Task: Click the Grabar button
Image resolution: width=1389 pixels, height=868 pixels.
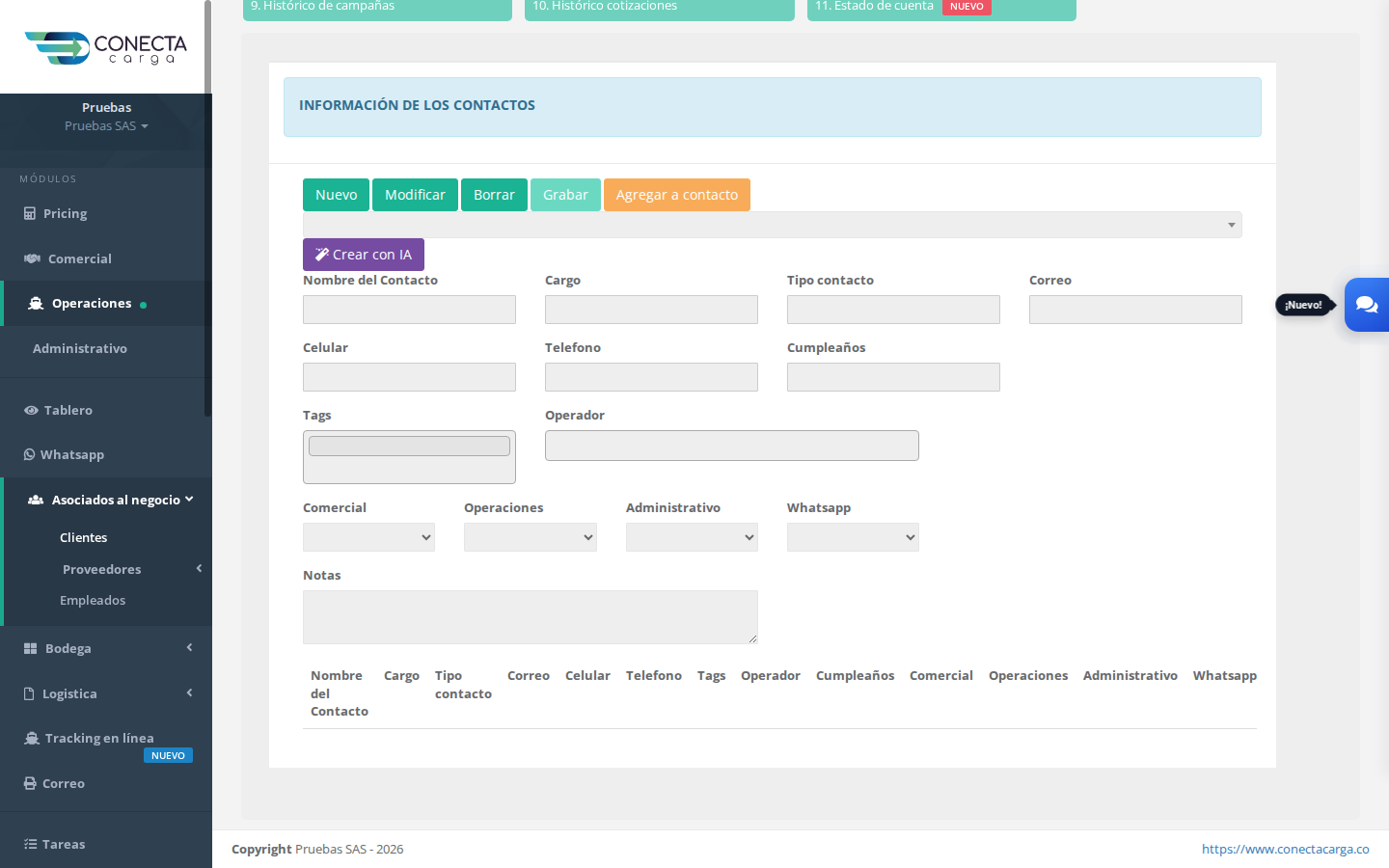Action: tap(565, 195)
